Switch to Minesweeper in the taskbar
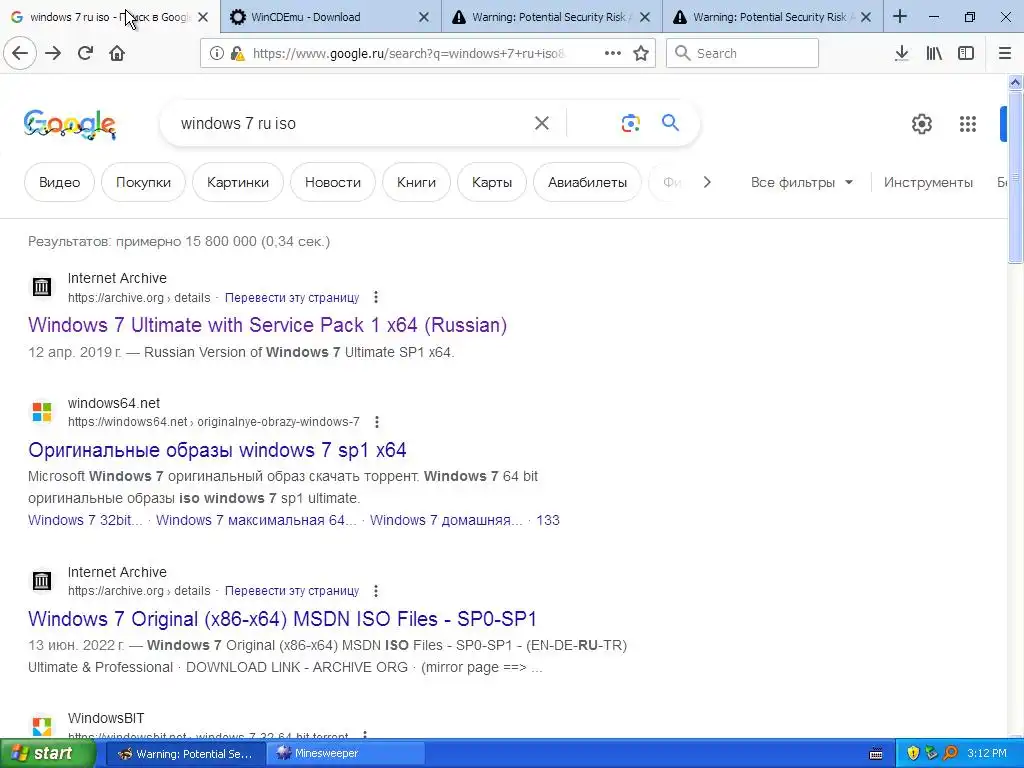Screen dimensions: 1024x768 pyautogui.click(x=345, y=754)
